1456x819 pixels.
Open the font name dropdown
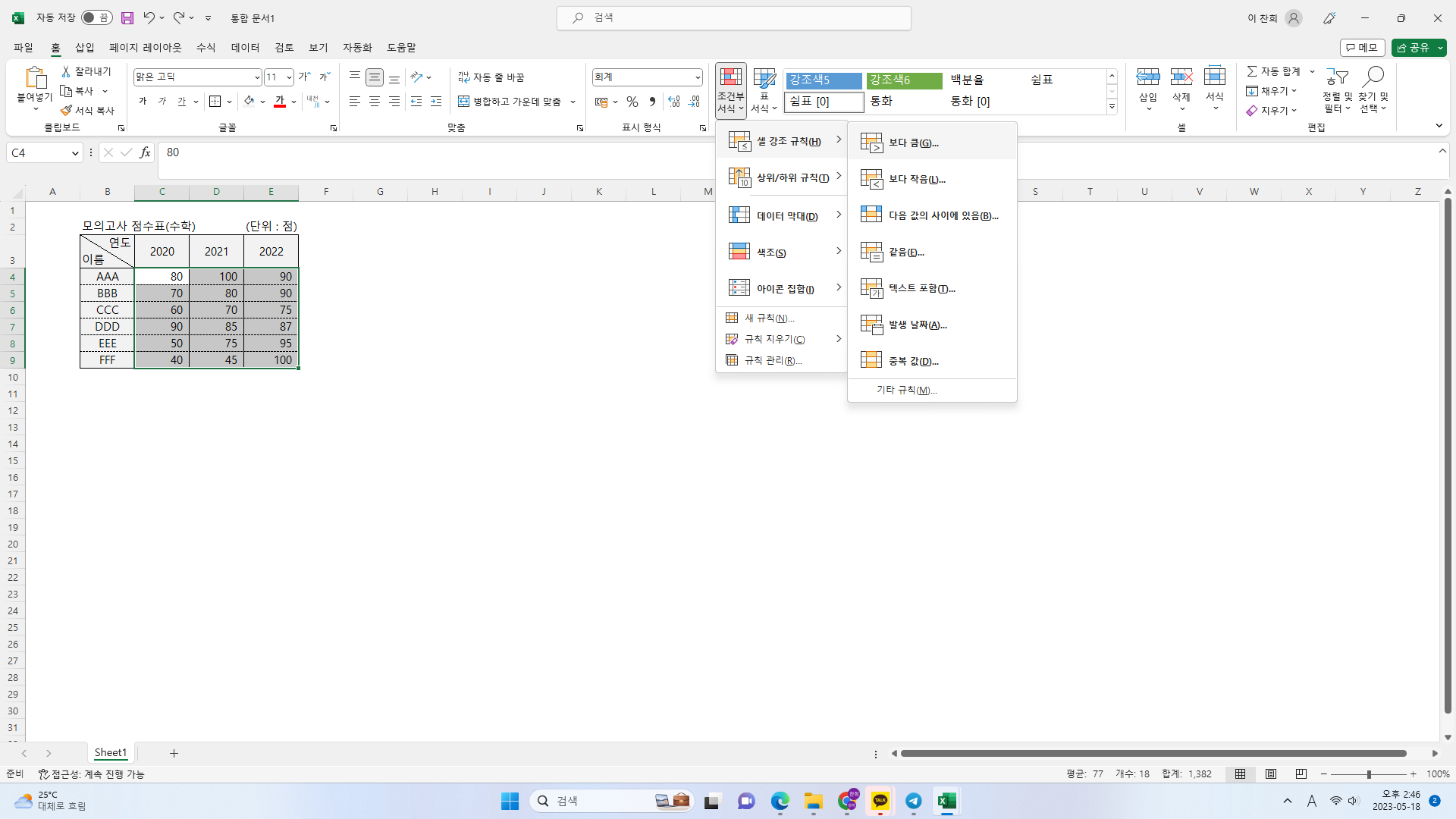(x=257, y=77)
